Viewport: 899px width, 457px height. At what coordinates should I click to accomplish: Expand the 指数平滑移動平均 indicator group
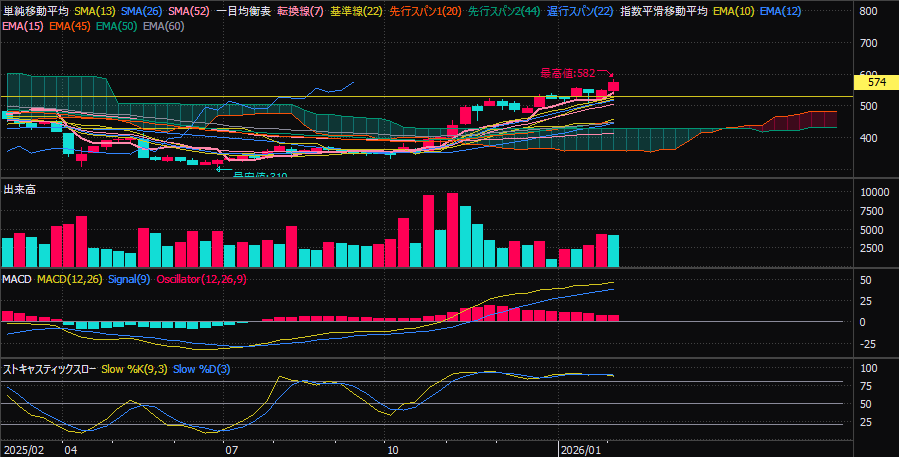pos(663,11)
